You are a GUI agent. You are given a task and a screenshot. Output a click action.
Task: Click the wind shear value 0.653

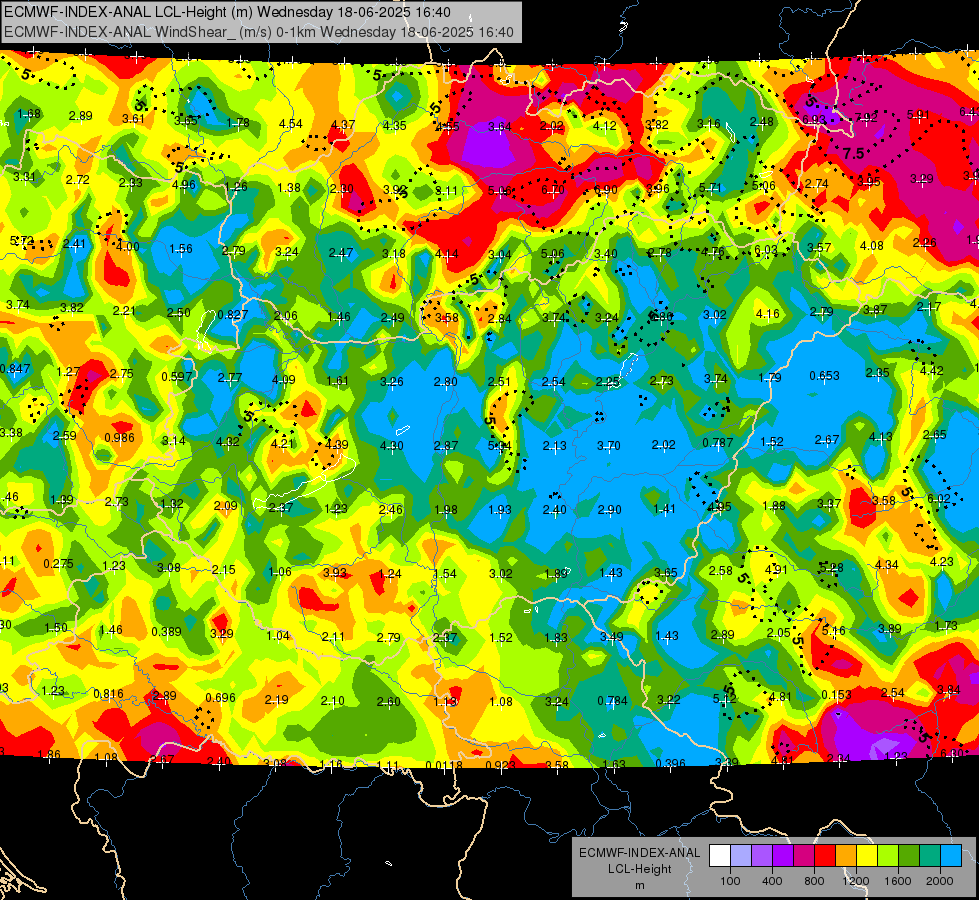(824, 376)
